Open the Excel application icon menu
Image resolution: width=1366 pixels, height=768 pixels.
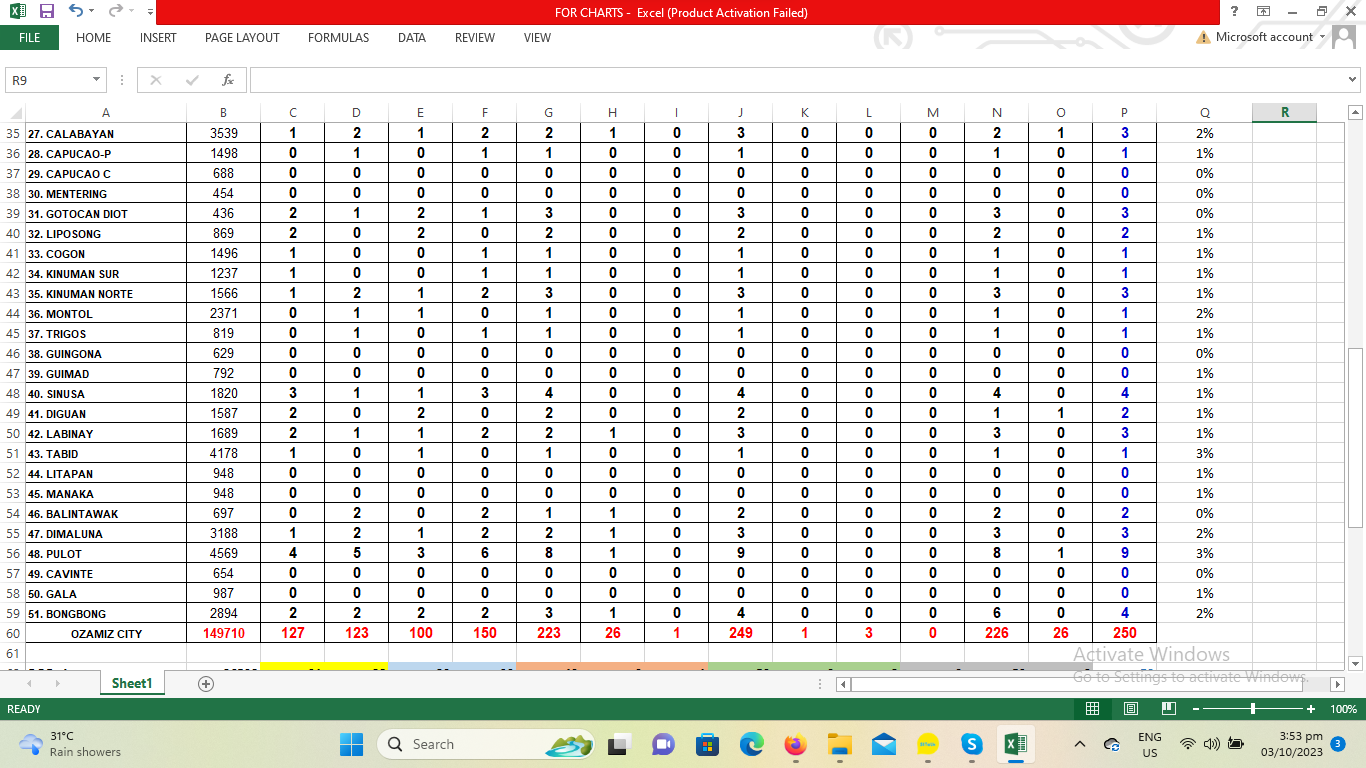click(17, 12)
